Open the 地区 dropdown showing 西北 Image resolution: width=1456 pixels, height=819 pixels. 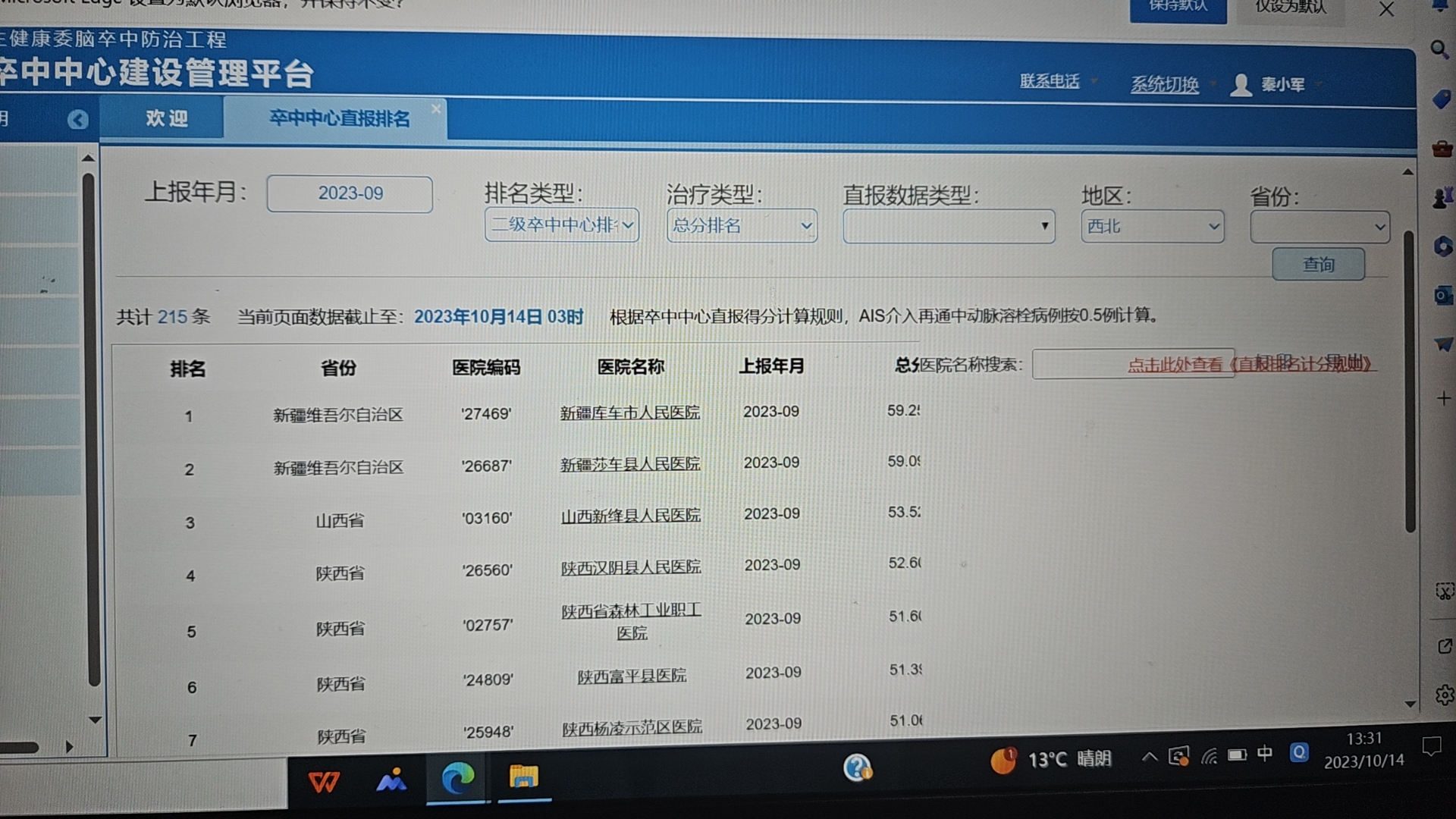pyautogui.click(x=1151, y=226)
